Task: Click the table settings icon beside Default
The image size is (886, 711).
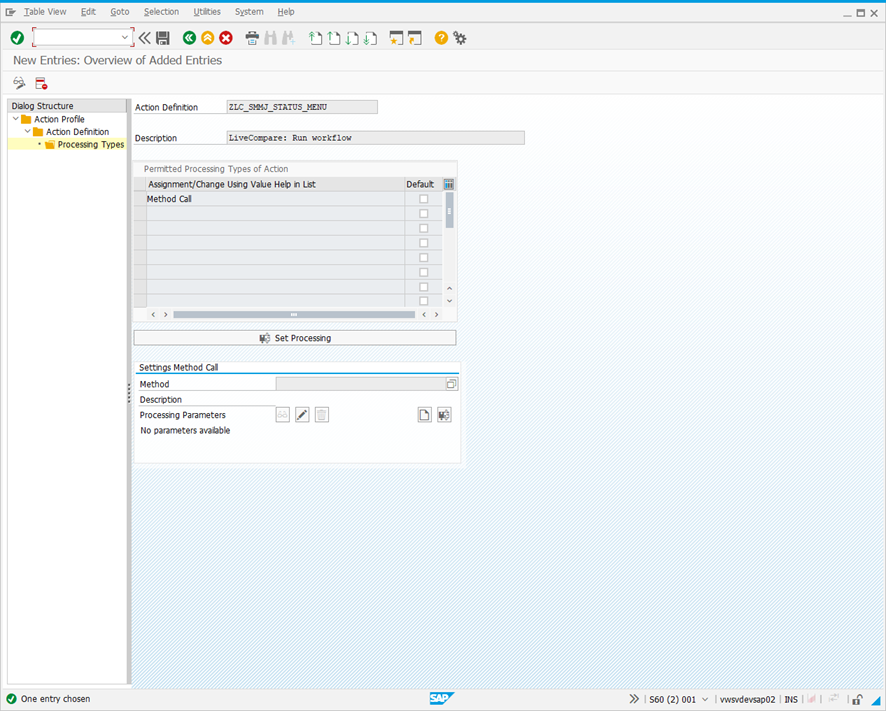Action: point(449,184)
